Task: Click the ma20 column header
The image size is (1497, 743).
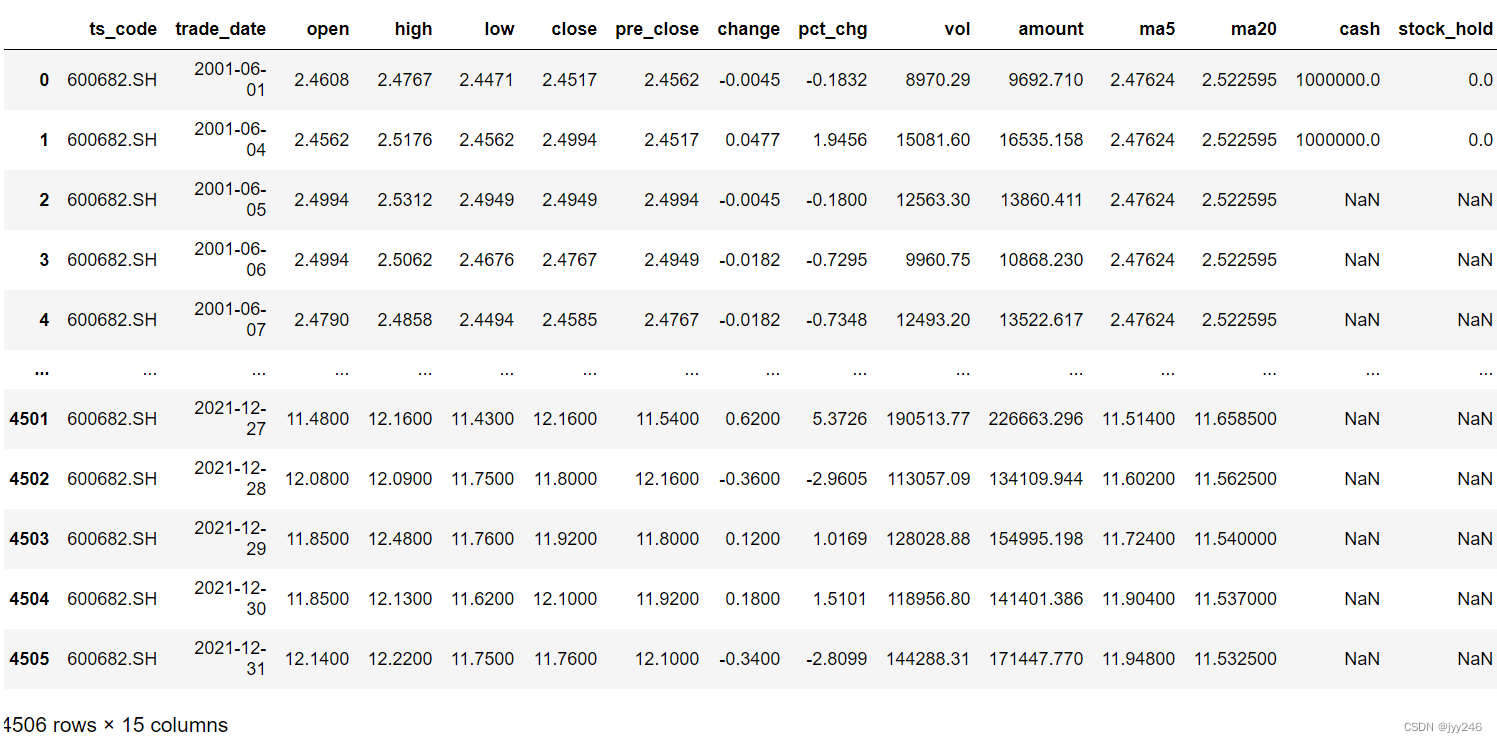Action: point(1253,29)
